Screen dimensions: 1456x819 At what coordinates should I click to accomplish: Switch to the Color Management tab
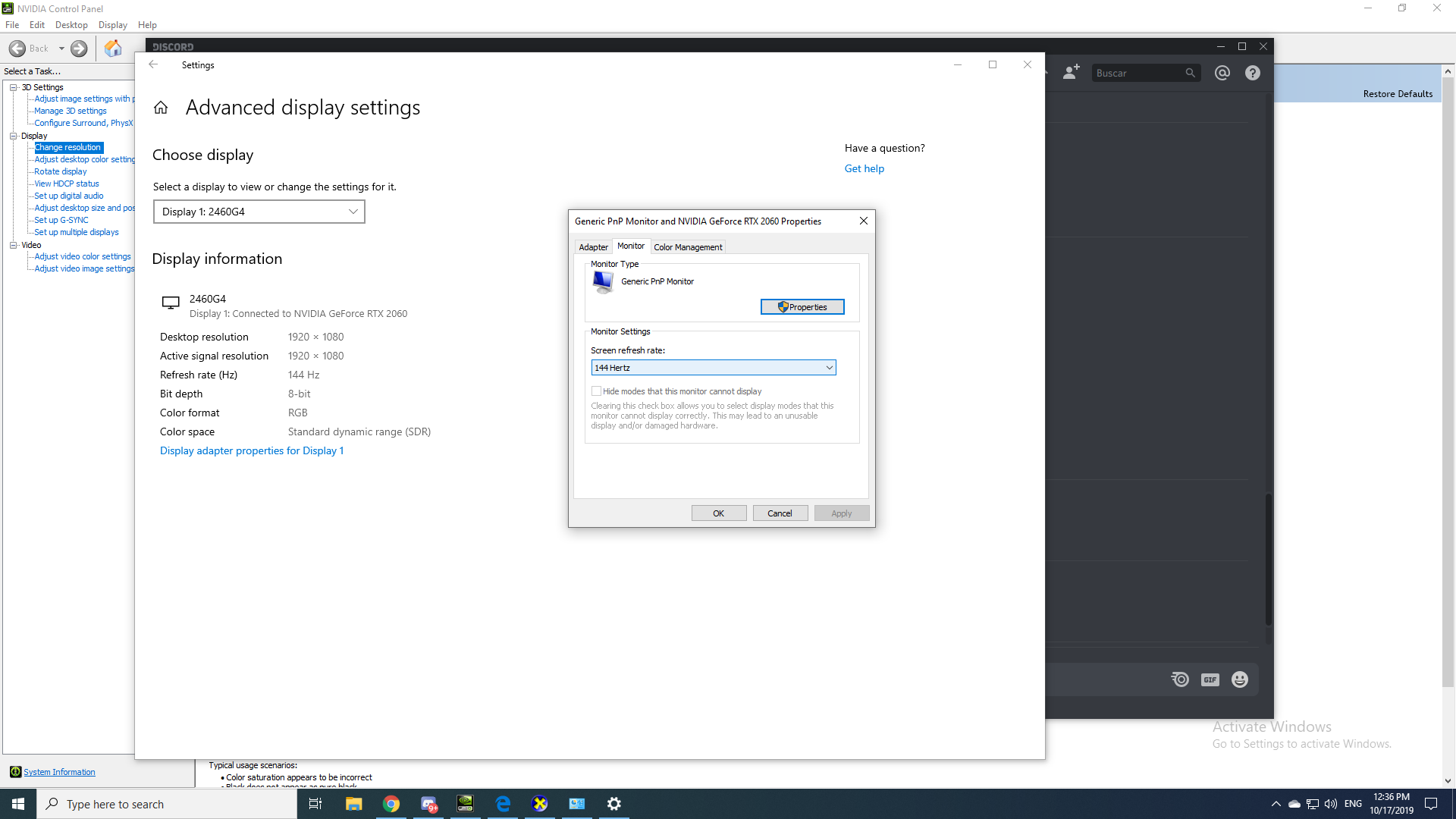pyautogui.click(x=688, y=247)
